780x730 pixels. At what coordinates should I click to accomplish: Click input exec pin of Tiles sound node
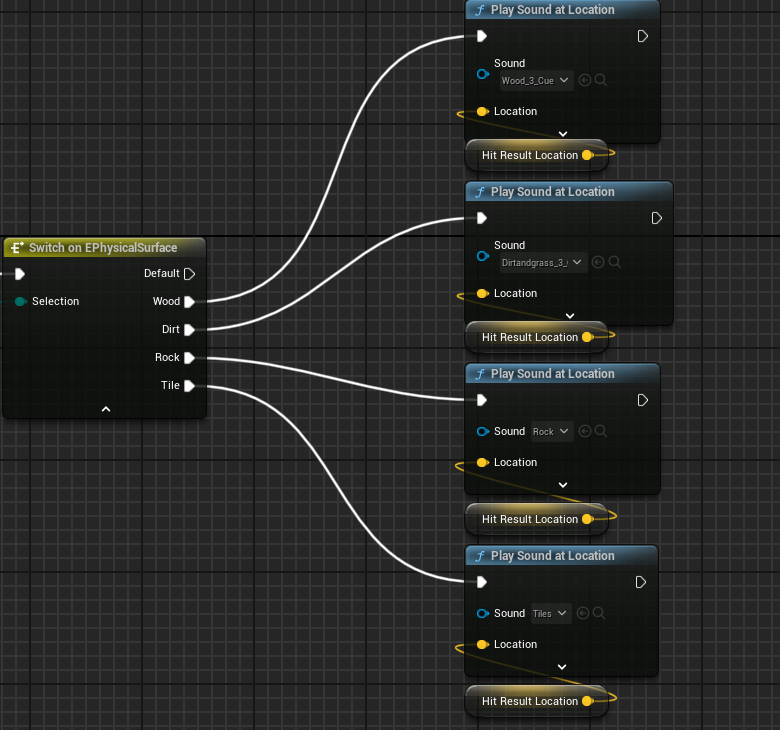pos(482,583)
